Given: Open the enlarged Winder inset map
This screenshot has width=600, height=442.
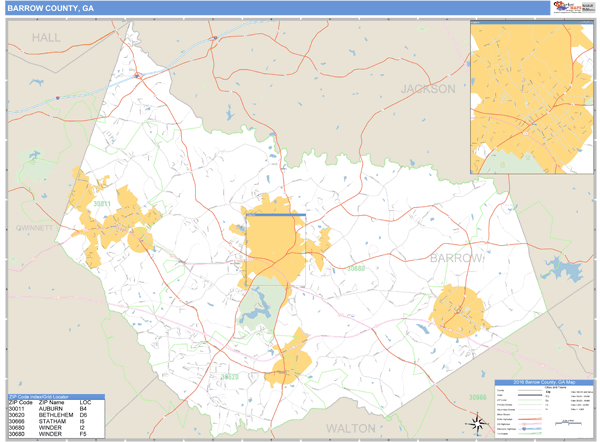Looking at the screenshot, I should (x=532, y=98).
